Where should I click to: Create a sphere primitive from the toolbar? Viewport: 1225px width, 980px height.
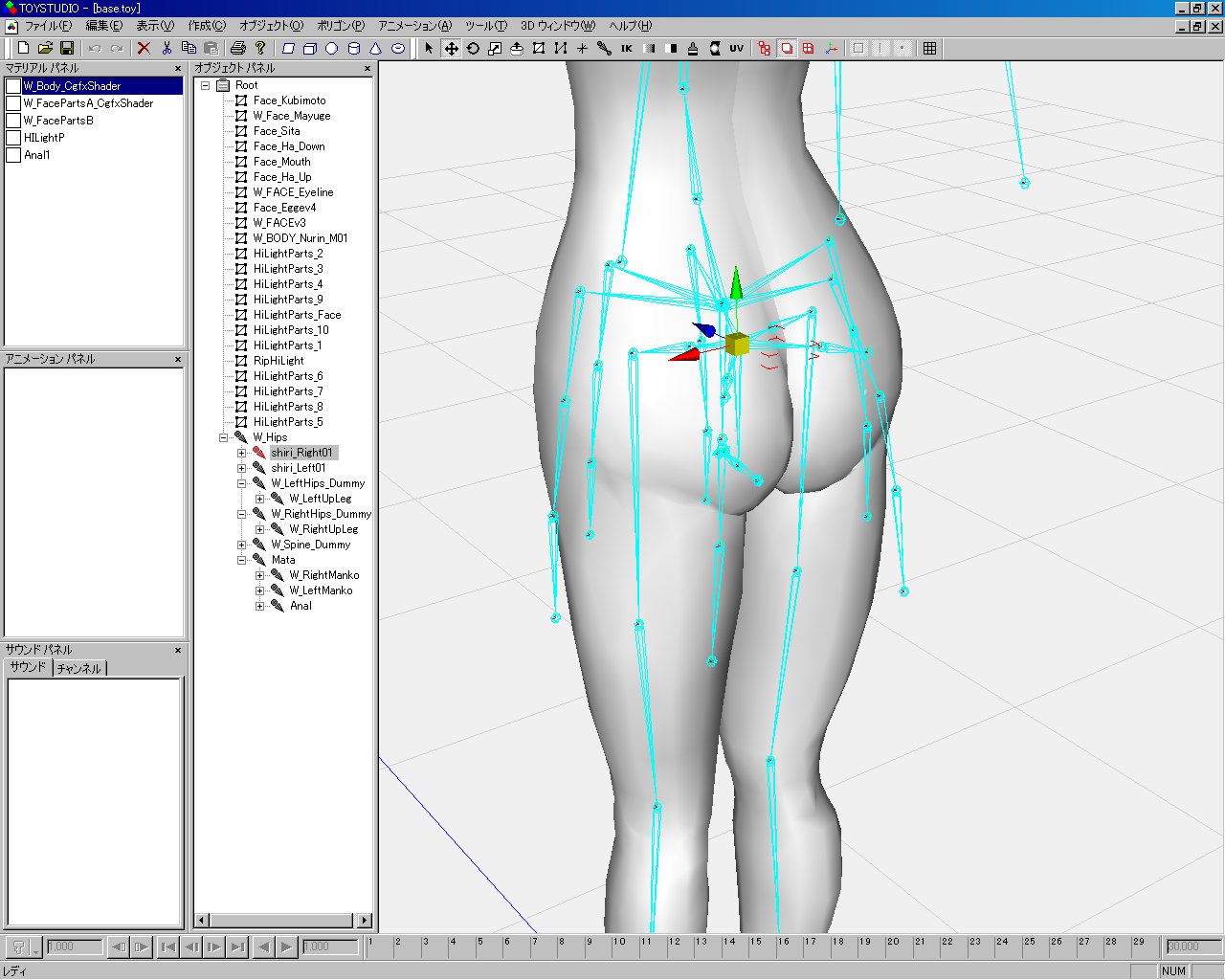click(331, 48)
